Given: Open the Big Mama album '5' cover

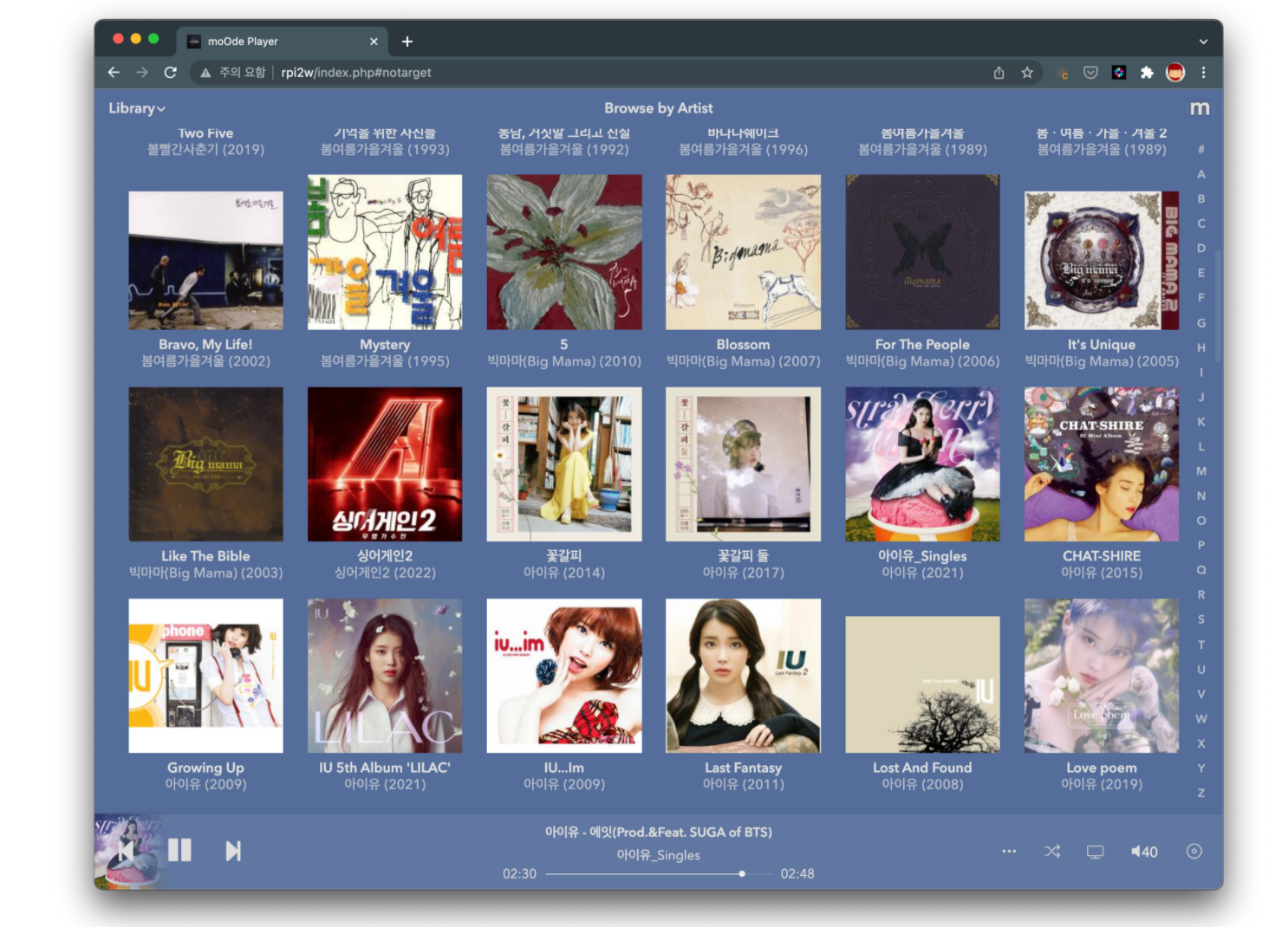Looking at the screenshot, I should pyautogui.click(x=564, y=252).
